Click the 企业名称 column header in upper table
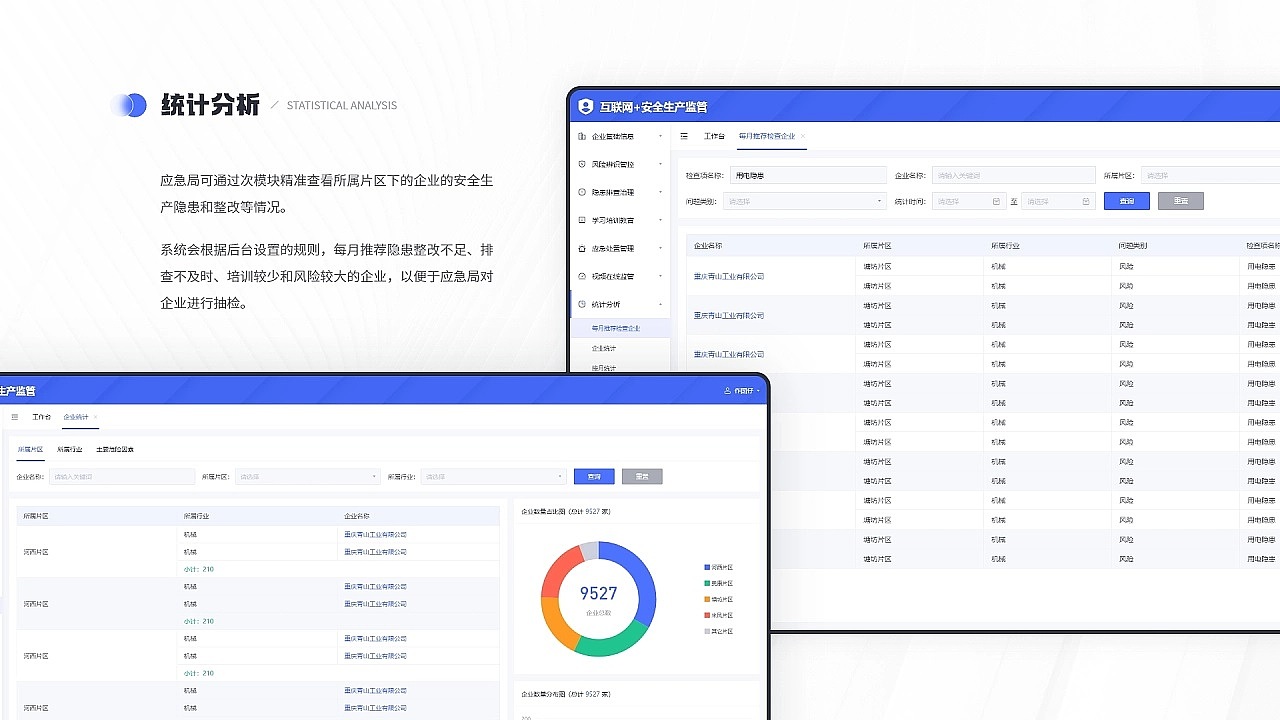Viewport: 1280px width, 720px height. [x=708, y=245]
